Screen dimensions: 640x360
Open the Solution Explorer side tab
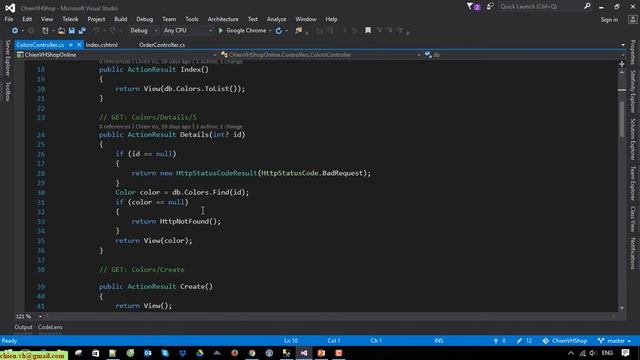(633, 140)
